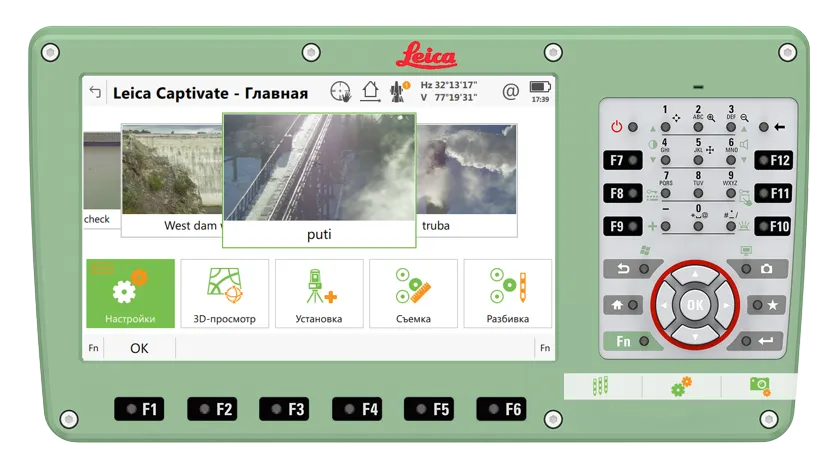Tap the Fn softkey at screen bottom-left
822x460 pixels.
(93, 348)
